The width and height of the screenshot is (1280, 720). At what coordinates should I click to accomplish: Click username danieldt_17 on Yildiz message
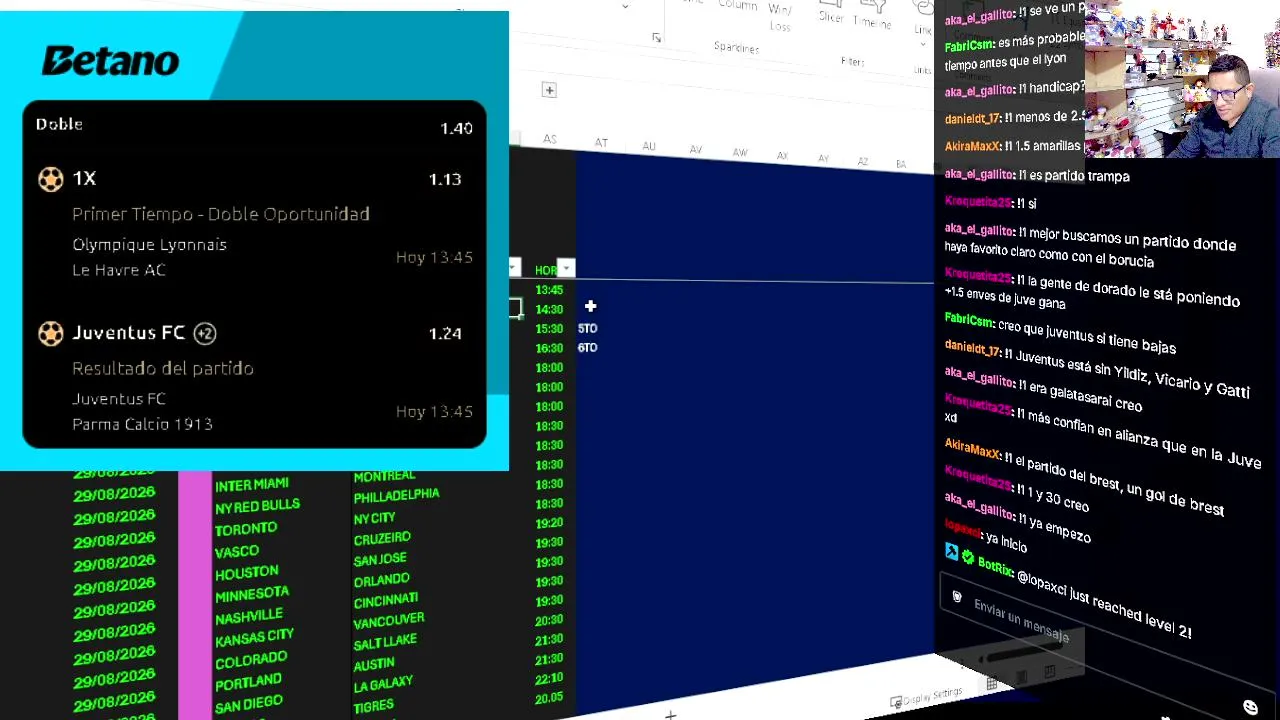click(x=973, y=351)
